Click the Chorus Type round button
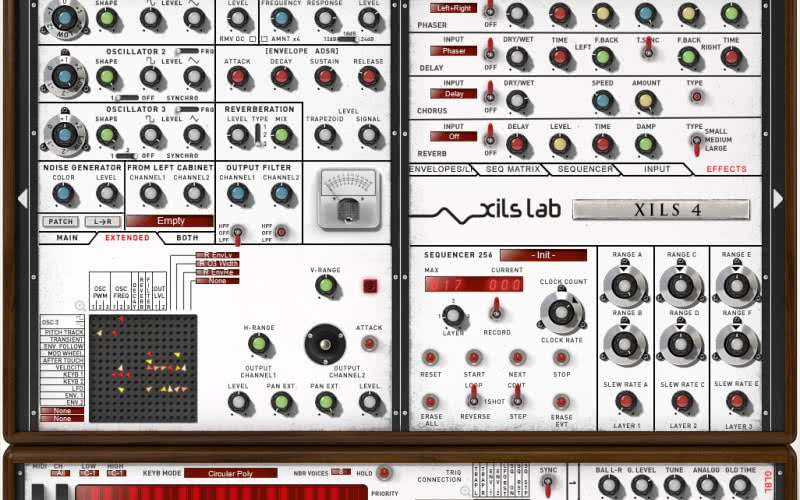The width and height of the screenshot is (800, 500). (696, 96)
